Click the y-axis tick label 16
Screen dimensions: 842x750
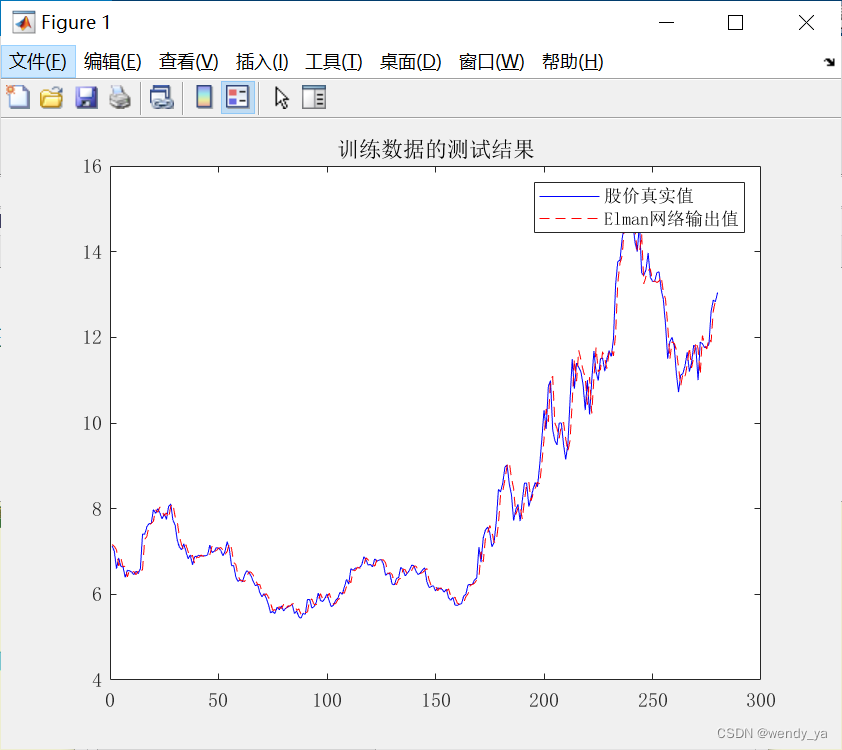click(92, 167)
